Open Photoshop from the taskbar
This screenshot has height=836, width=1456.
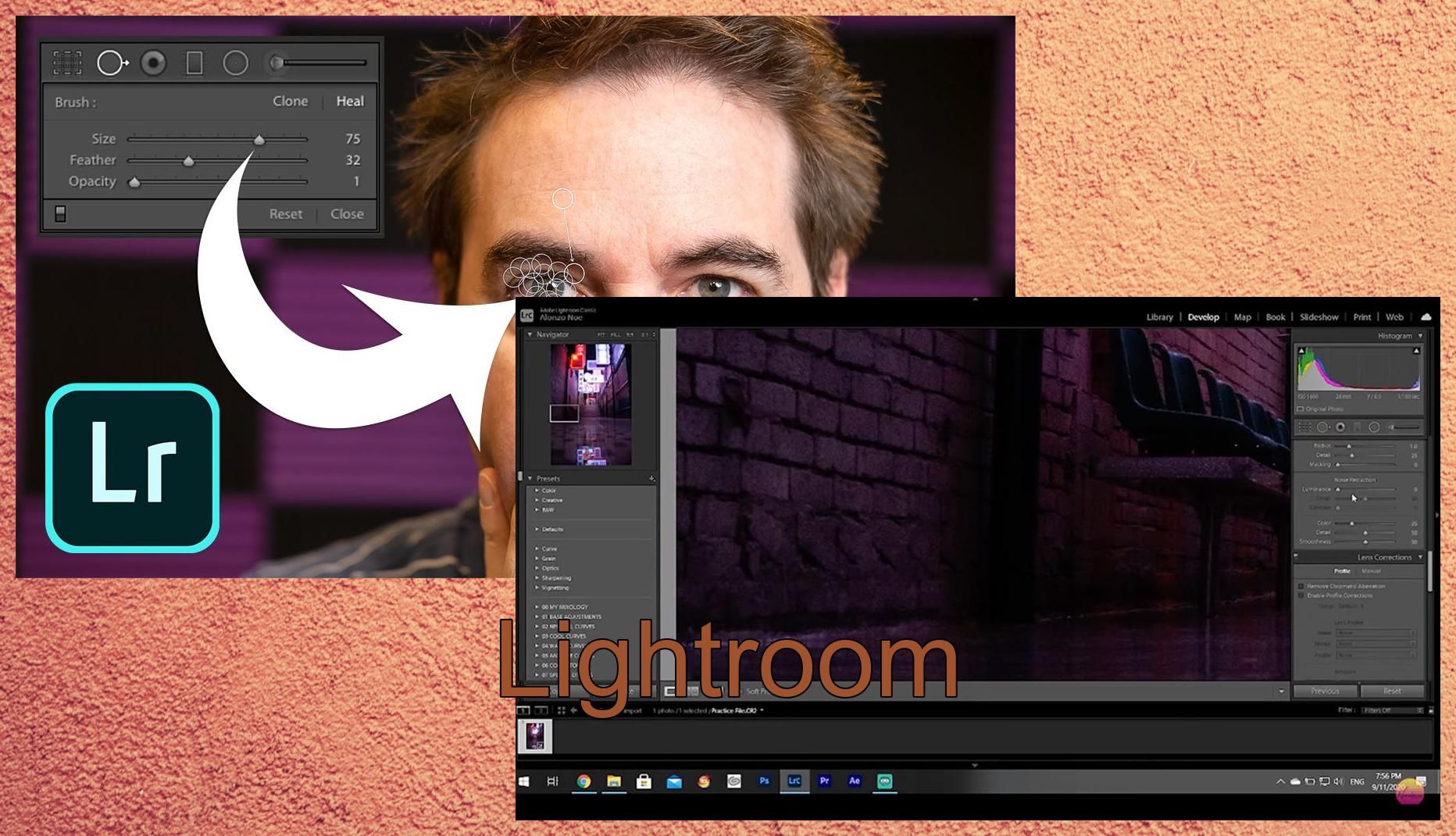tap(764, 781)
